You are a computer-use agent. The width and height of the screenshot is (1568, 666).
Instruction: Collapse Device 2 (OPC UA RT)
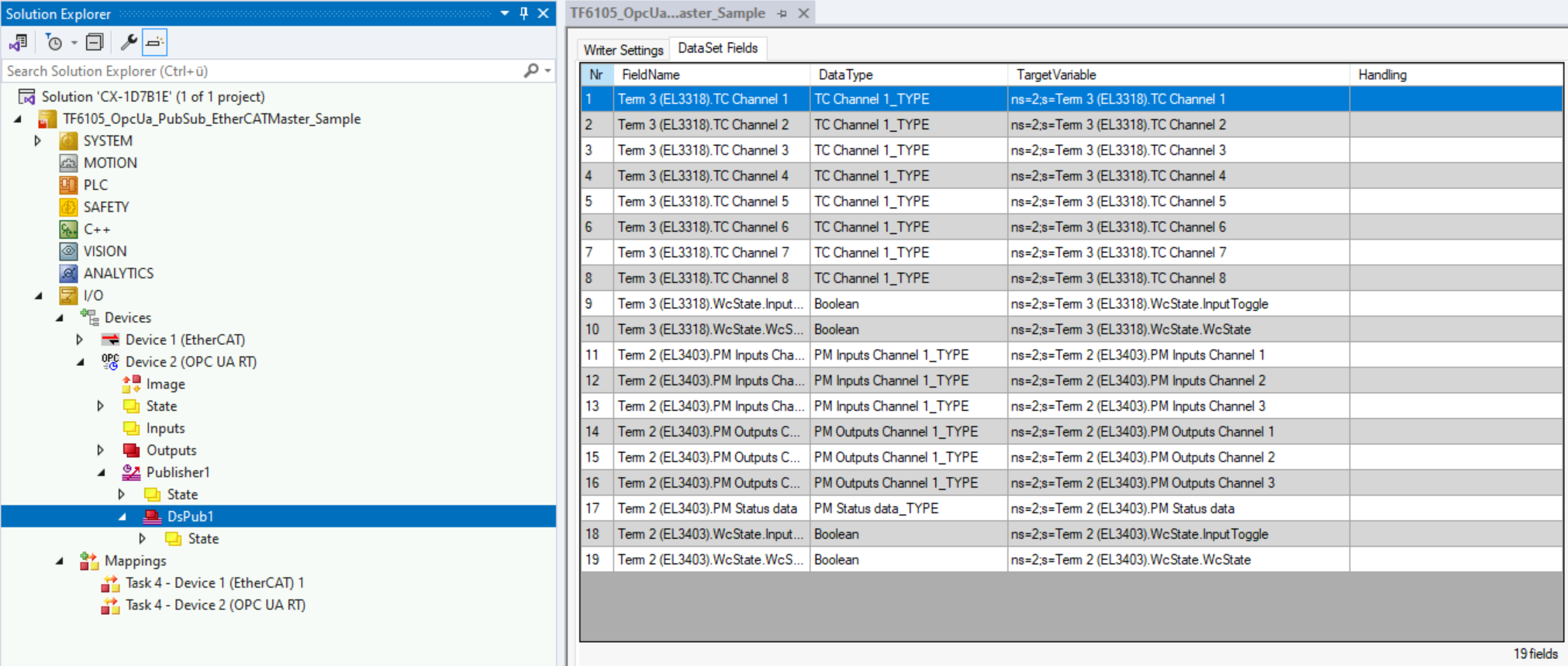(x=80, y=362)
